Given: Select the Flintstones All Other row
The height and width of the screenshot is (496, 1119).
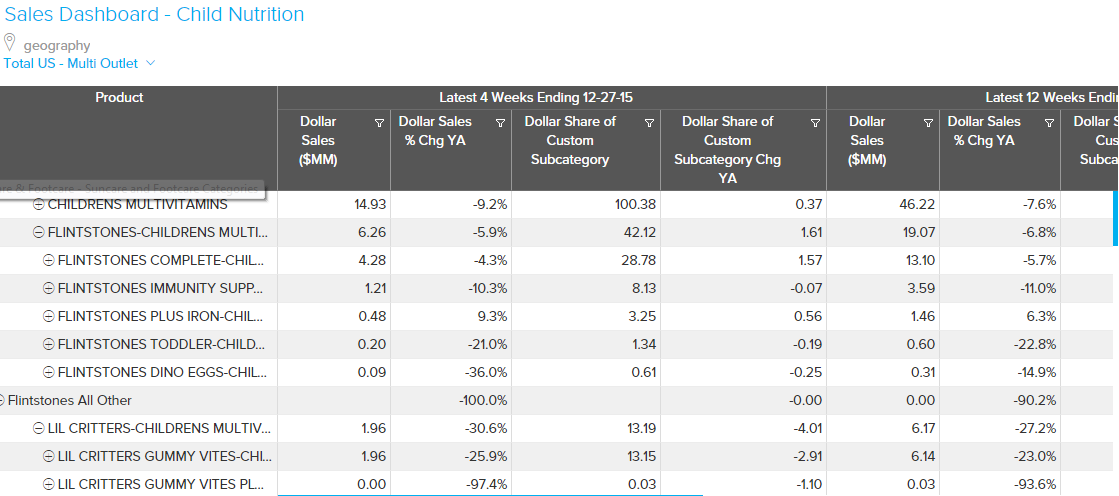Looking at the screenshot, I should tap(70, 400).
